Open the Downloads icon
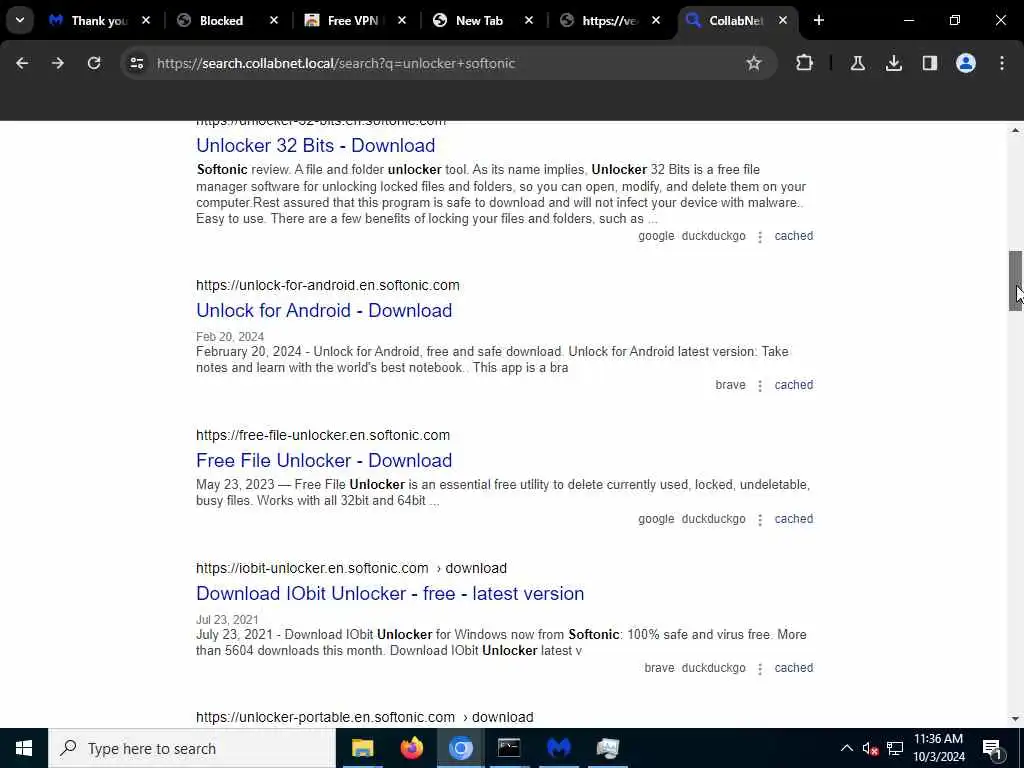This screenshot has height=768, width=1024. pyautogui.click(x=894, y=63)
